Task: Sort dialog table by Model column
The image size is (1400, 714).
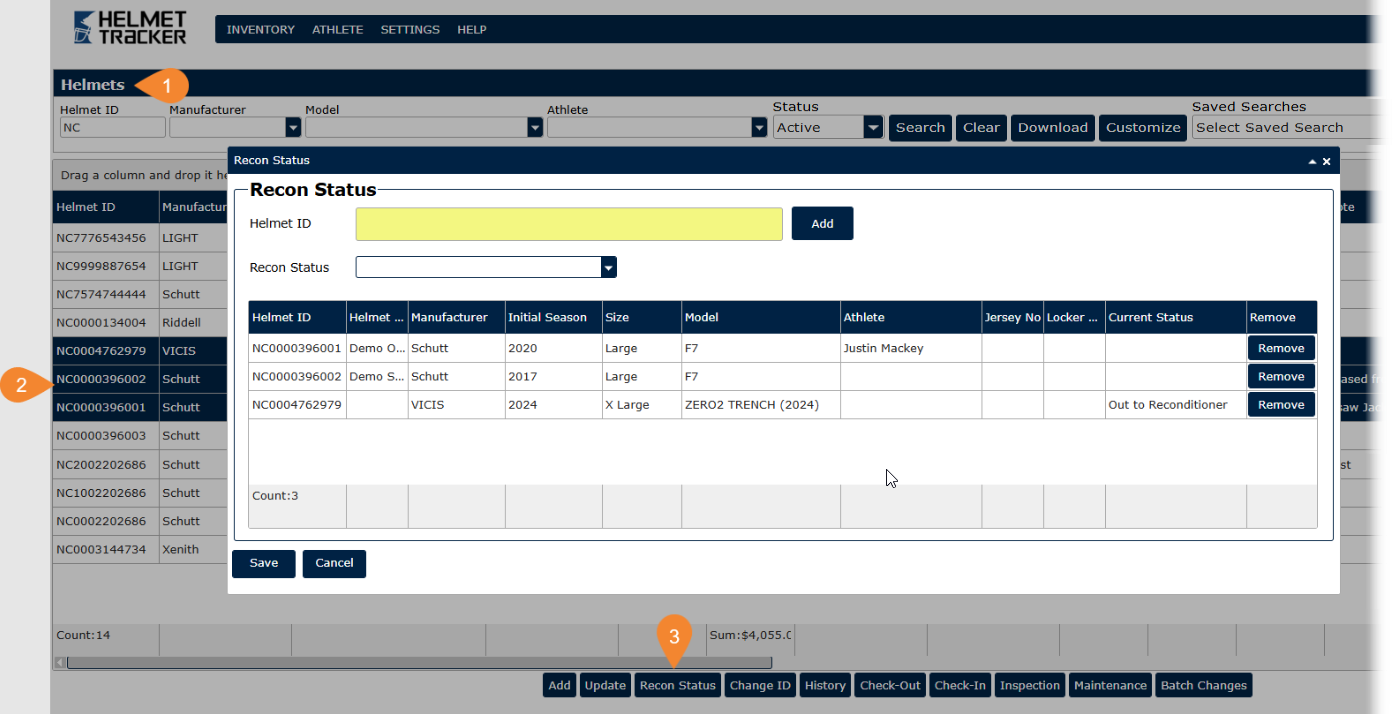Action: click(x=761, y=317)
